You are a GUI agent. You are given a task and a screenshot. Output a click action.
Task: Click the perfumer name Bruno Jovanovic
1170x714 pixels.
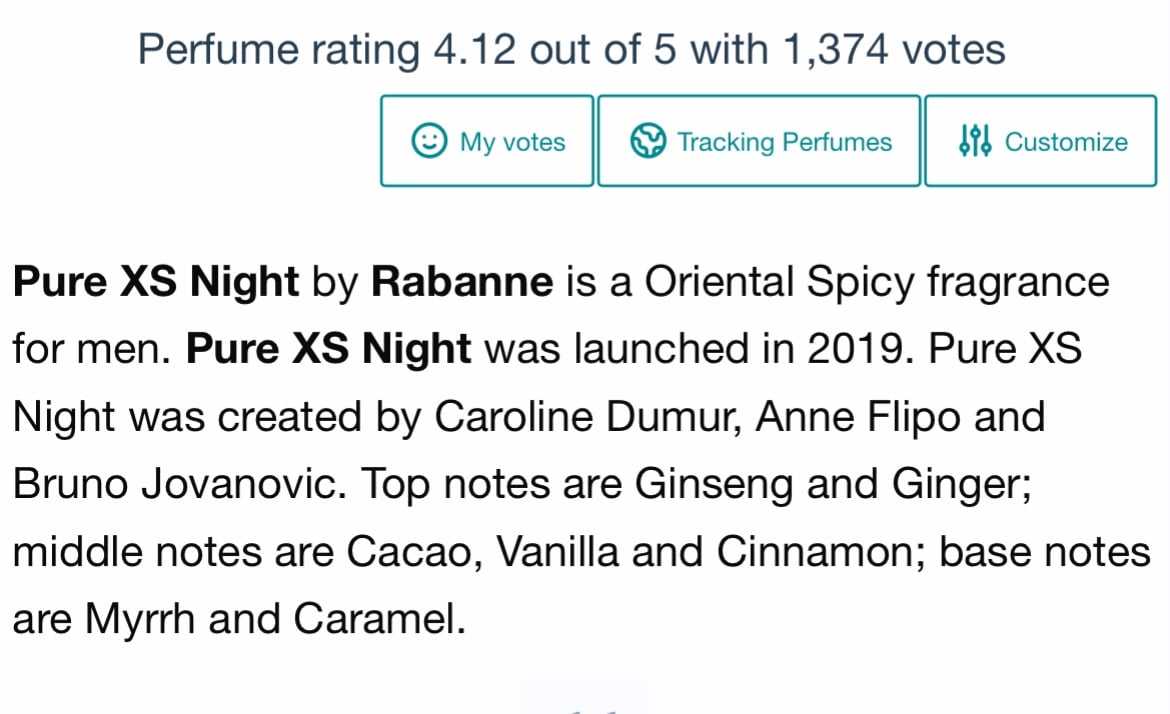click(x=179, y=484)
